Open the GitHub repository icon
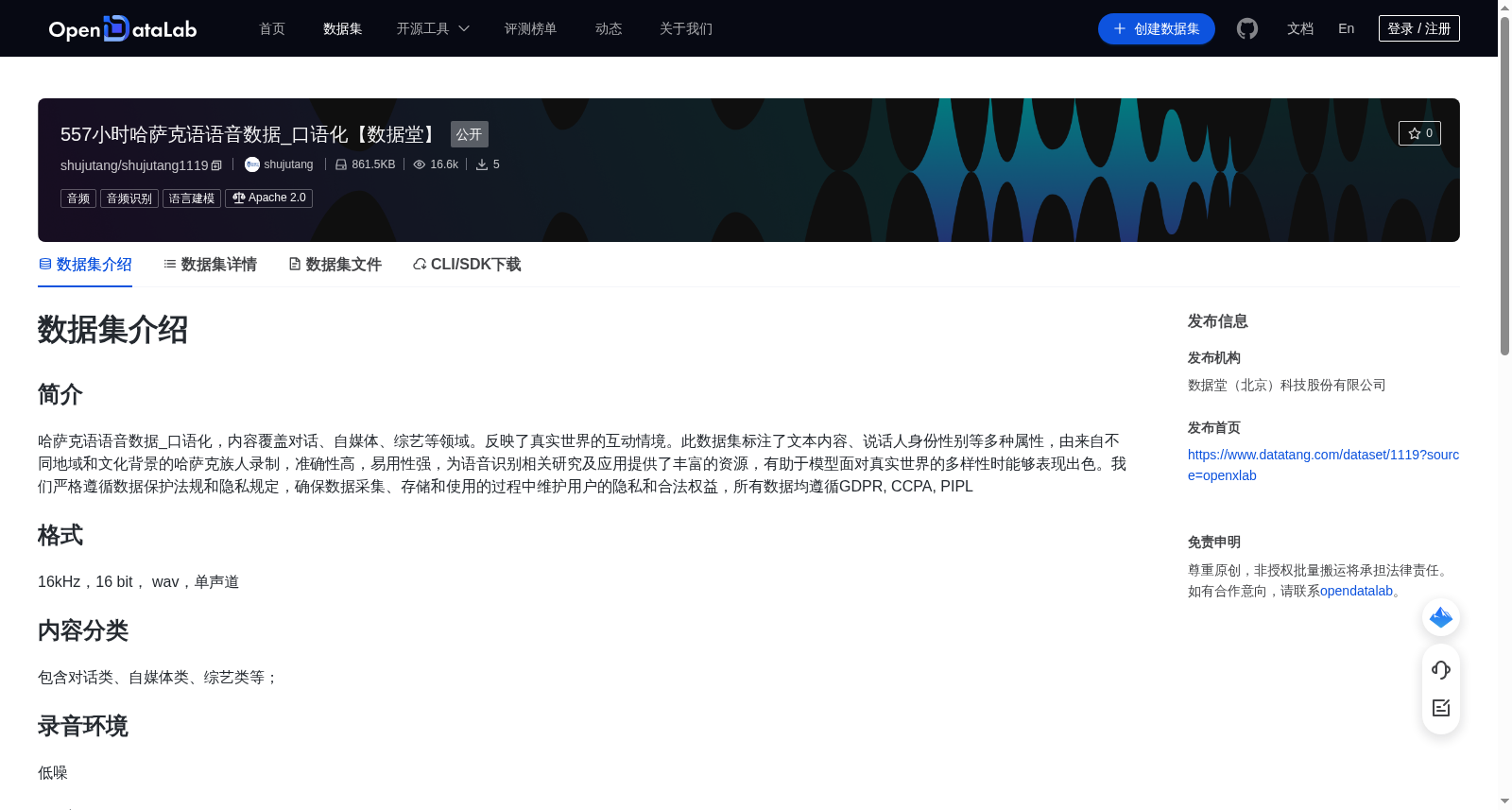 pos(1247,28)
